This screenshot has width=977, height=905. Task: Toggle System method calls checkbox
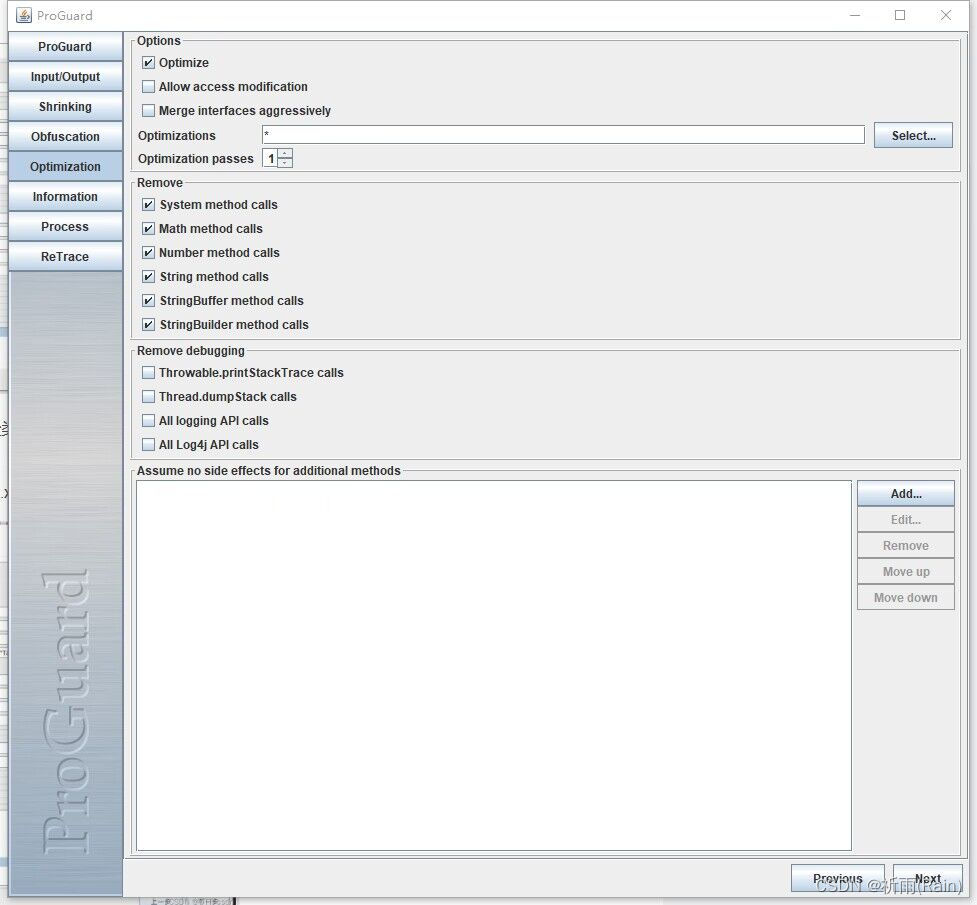coord(148,204)
